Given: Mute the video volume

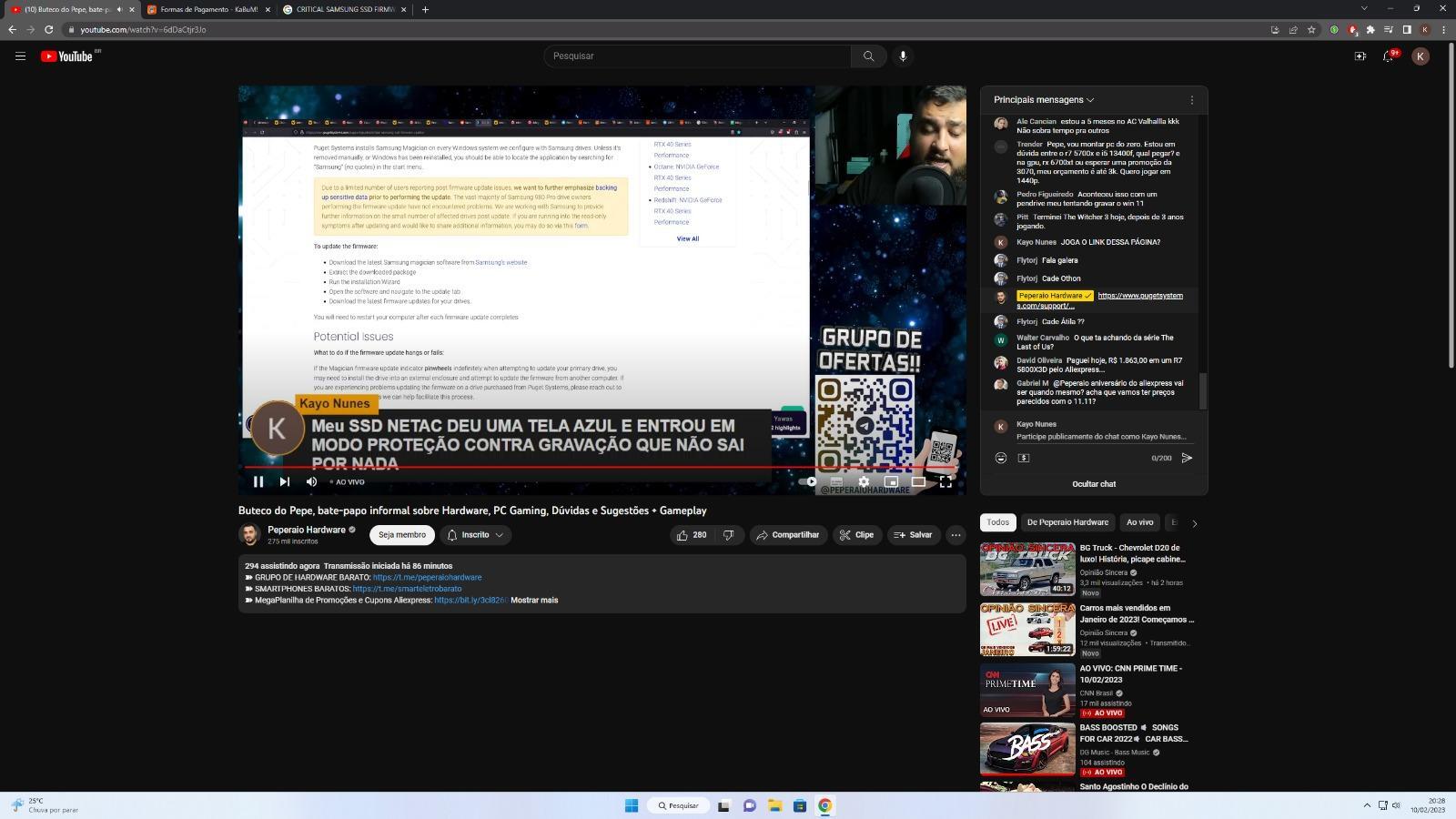Looking at the screenshot, I should [x=311, y=481].
